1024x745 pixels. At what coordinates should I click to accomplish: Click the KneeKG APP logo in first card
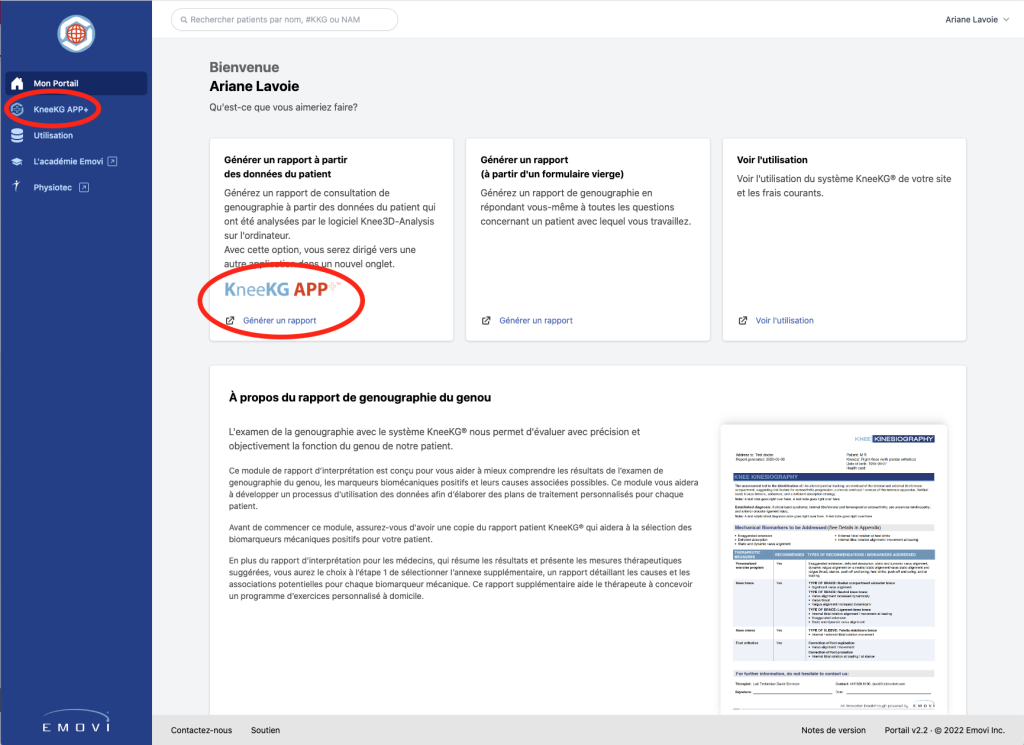[x=281, y=289]
